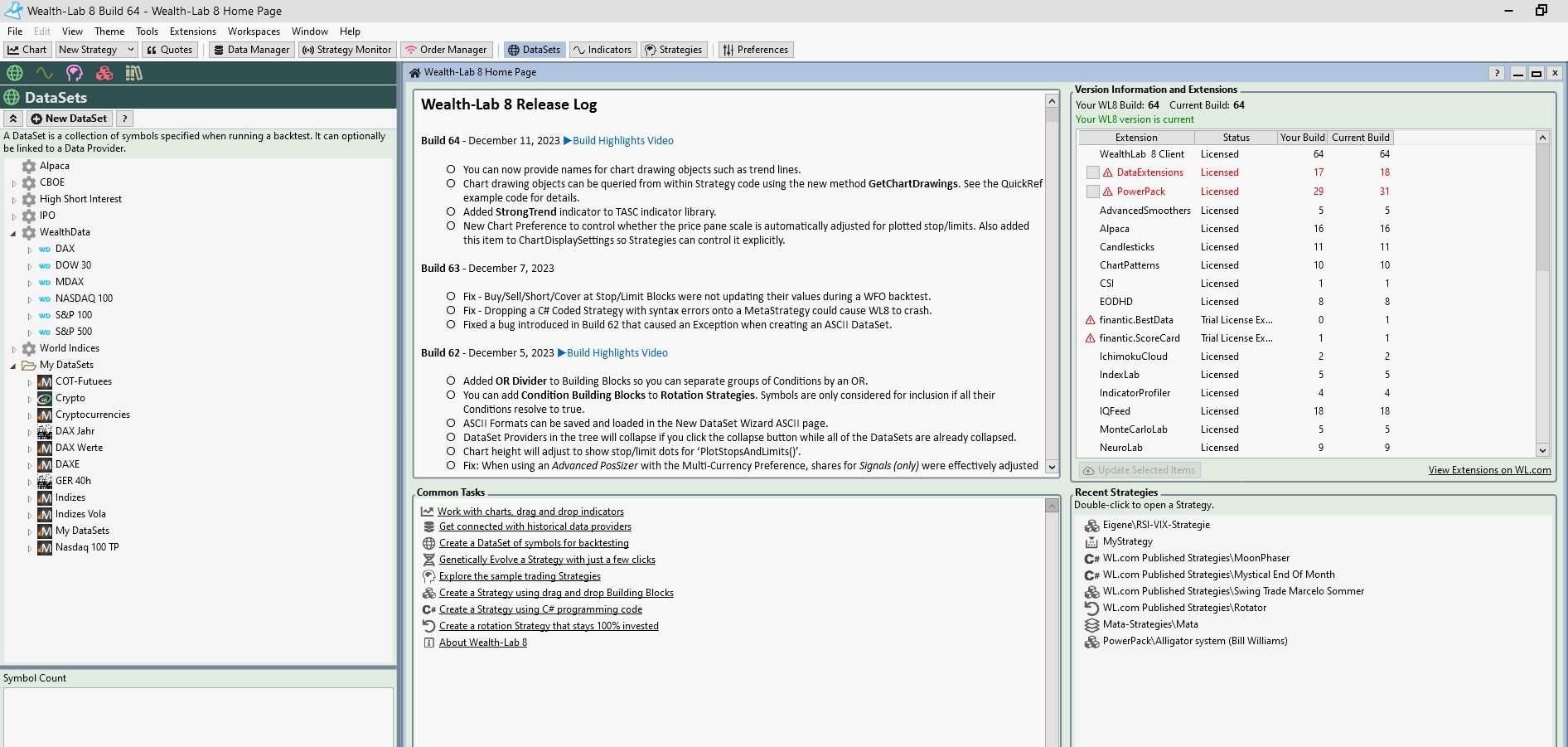Click the extensions list scrollbar up arrow
1568x747 pixels.
tap(1542, 138)
